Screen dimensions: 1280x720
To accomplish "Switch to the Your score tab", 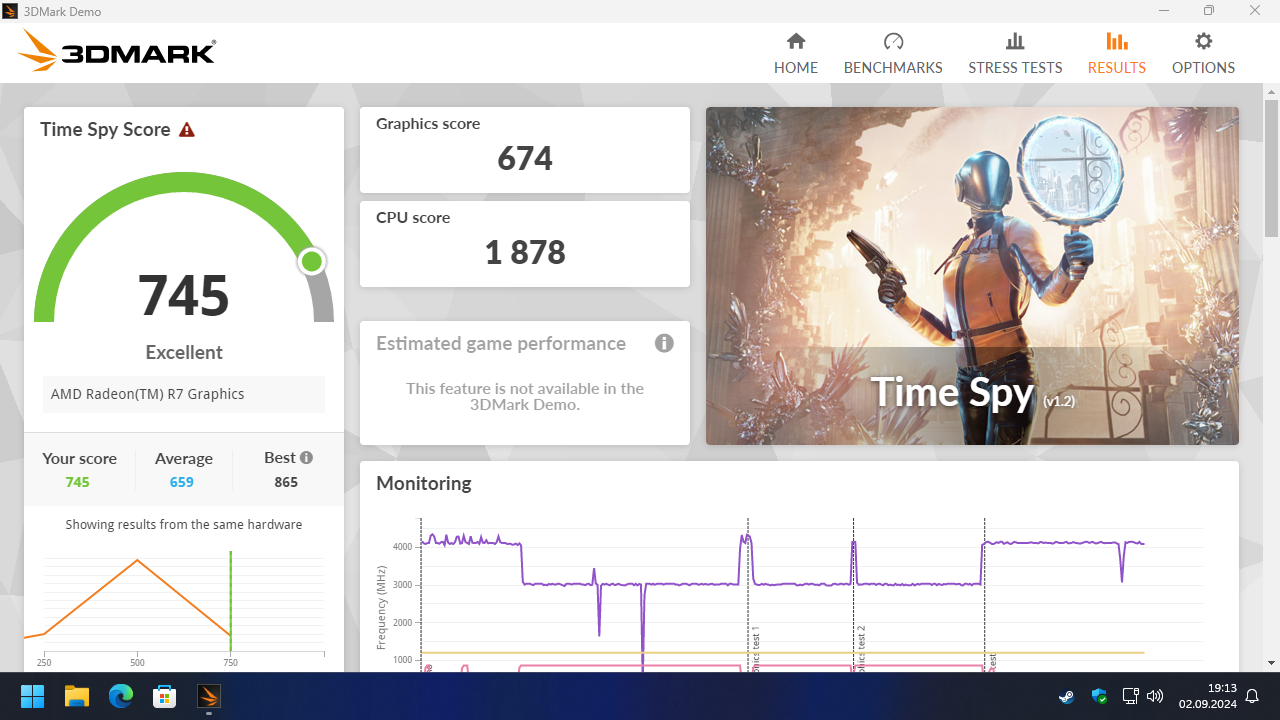I will point(79,468).
